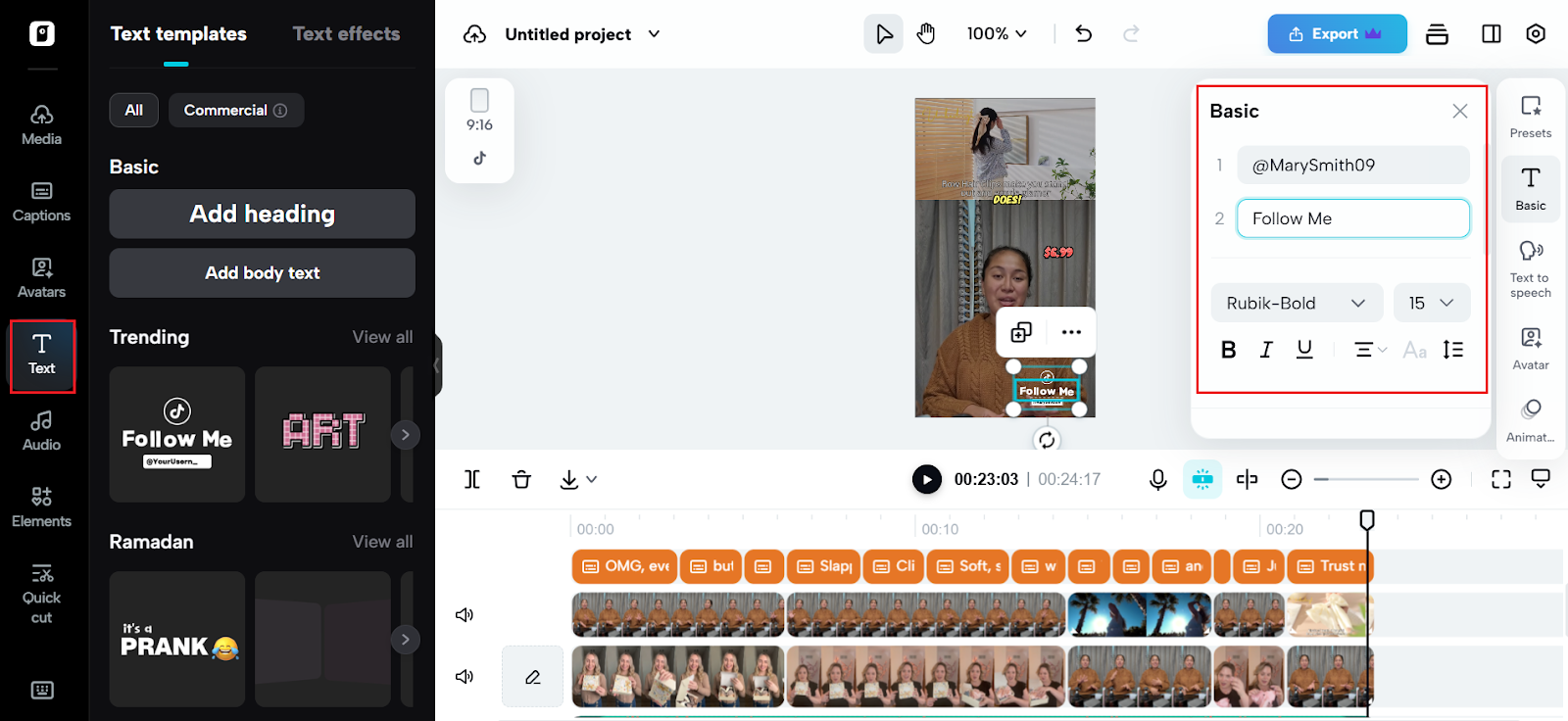Image resolution: width=1568 pixels, height=721 pixels.
Task: Activate the pointer select tool
Action: [884, 34]
